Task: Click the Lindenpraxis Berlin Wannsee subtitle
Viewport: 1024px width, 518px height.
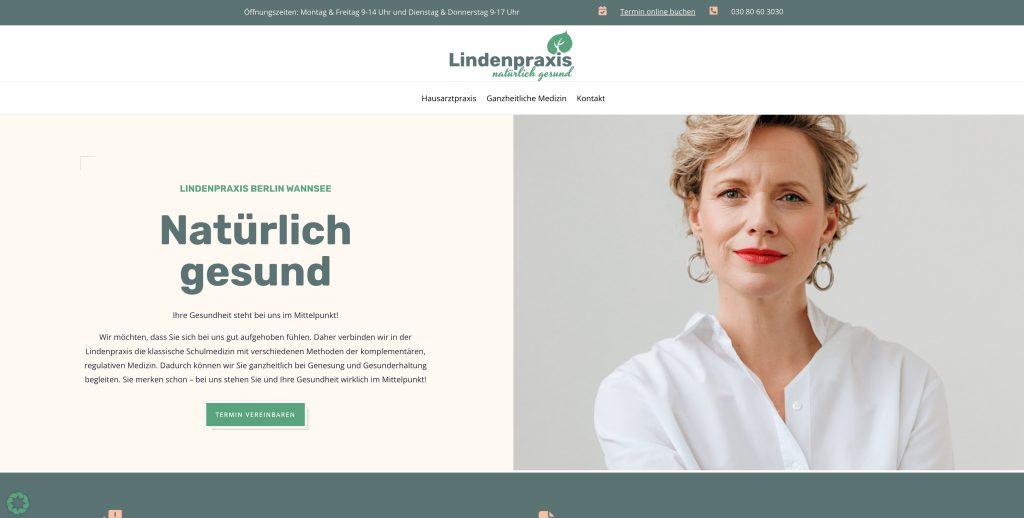Action: tap(255, 189)
